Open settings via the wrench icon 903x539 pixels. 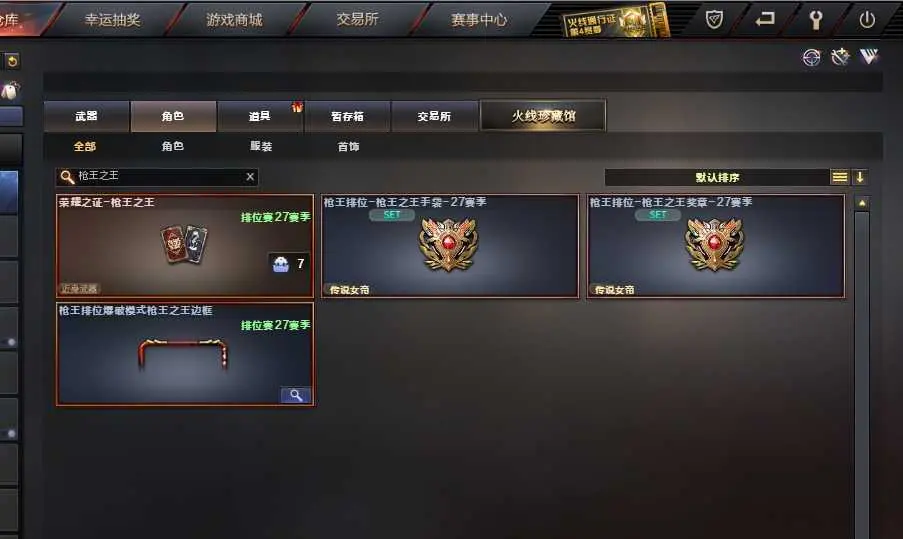[815, 20]
